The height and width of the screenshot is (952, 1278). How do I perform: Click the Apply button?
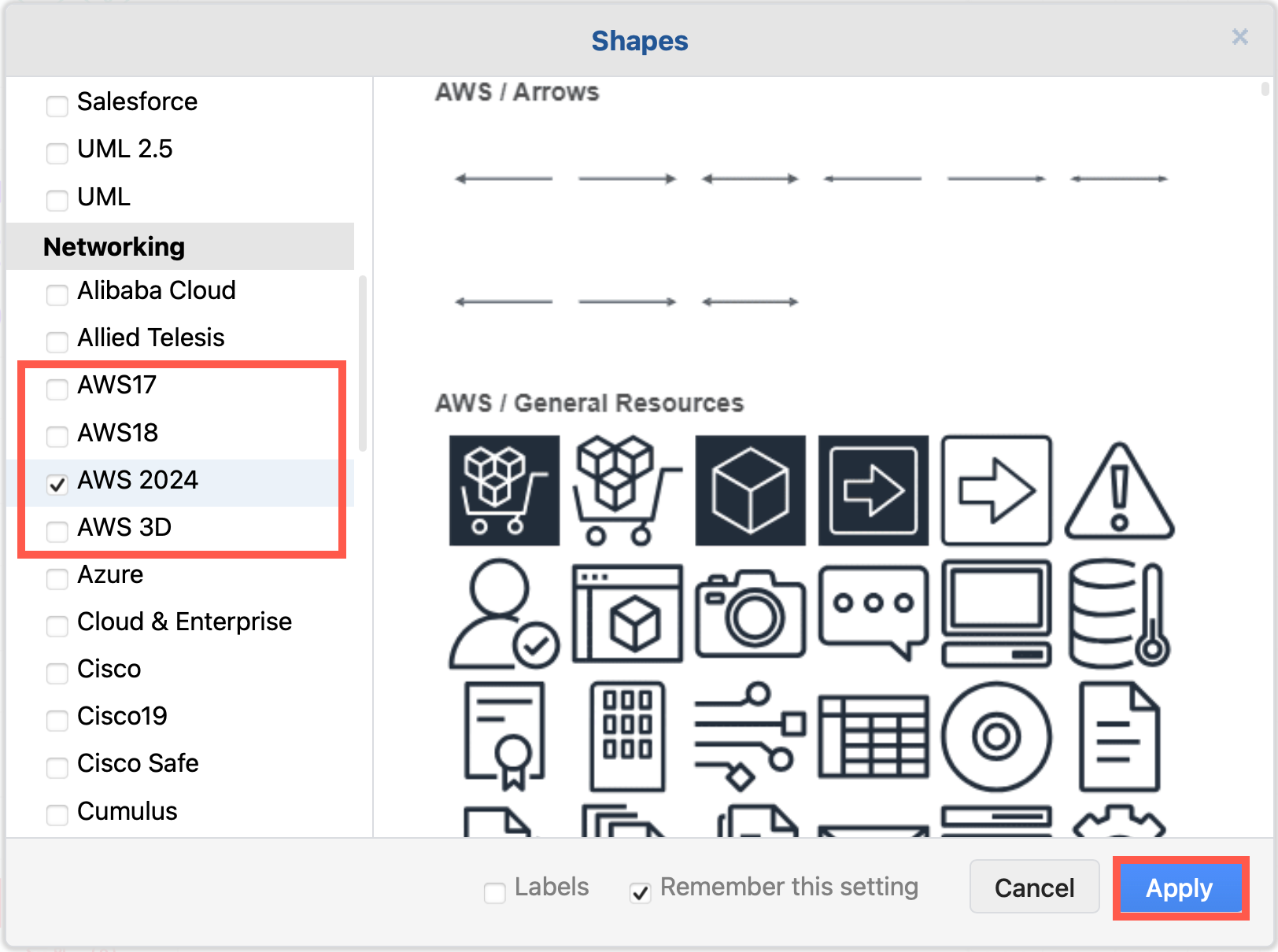[1179, 887]
